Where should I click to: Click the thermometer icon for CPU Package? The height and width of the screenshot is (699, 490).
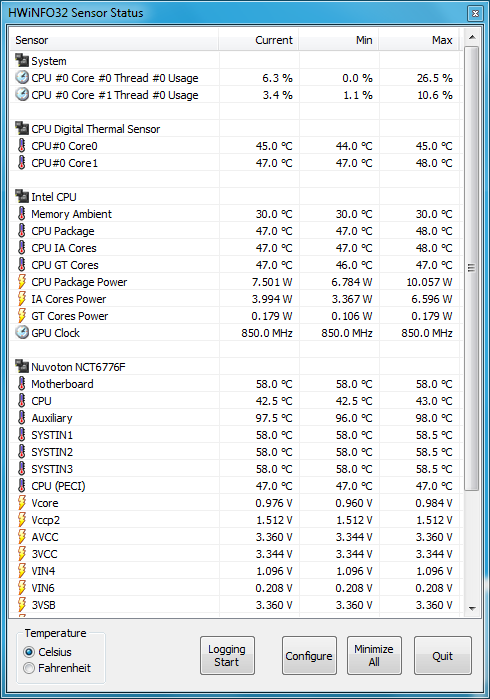21,230
